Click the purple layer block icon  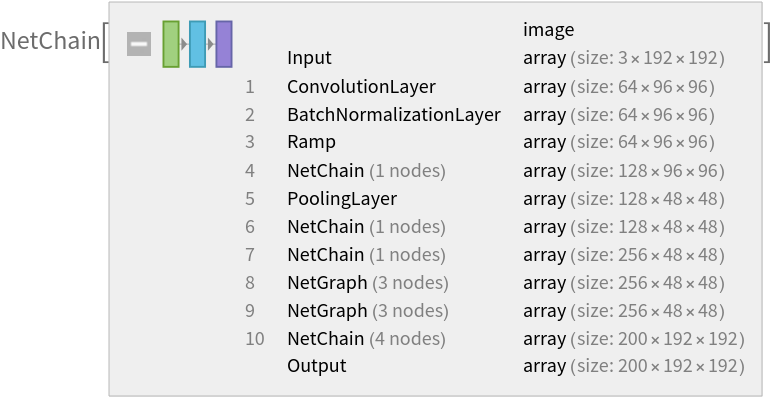pyautogui.click(x=224, y=44)
